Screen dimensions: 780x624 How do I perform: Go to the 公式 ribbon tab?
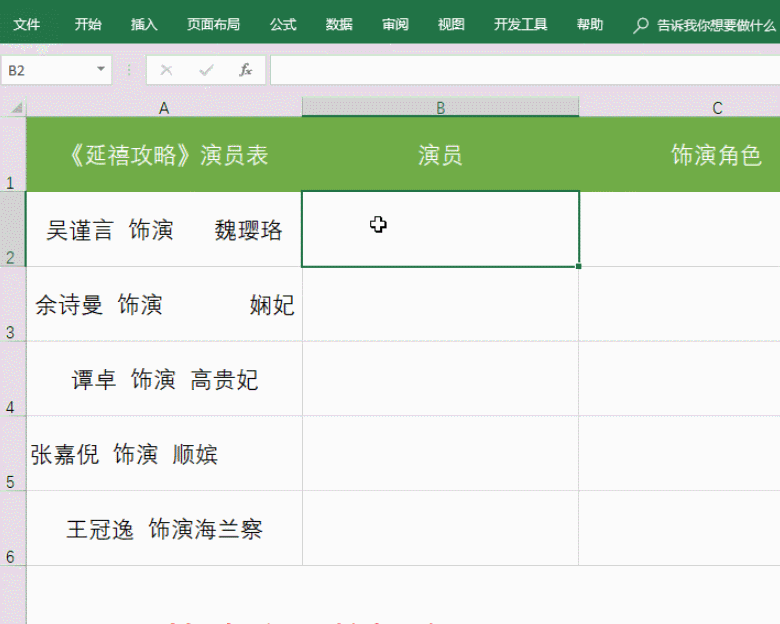pos(284,24)
